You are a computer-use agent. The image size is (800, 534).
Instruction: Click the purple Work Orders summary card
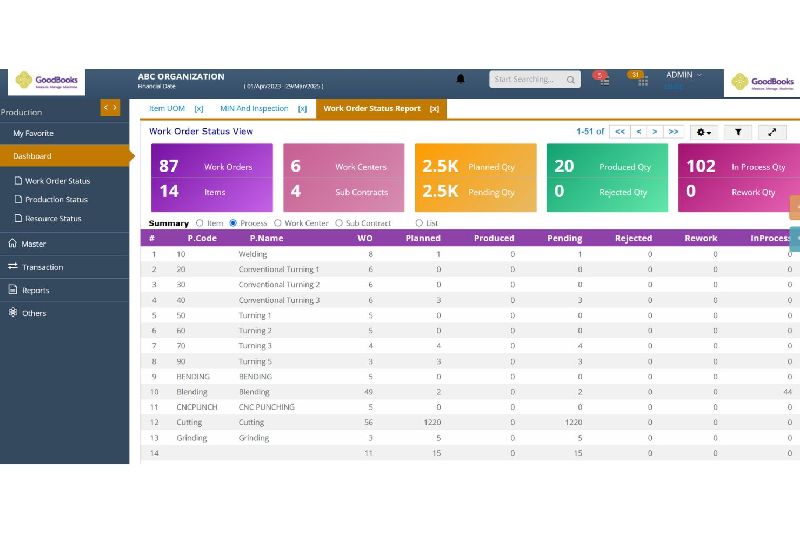(210, 178)
